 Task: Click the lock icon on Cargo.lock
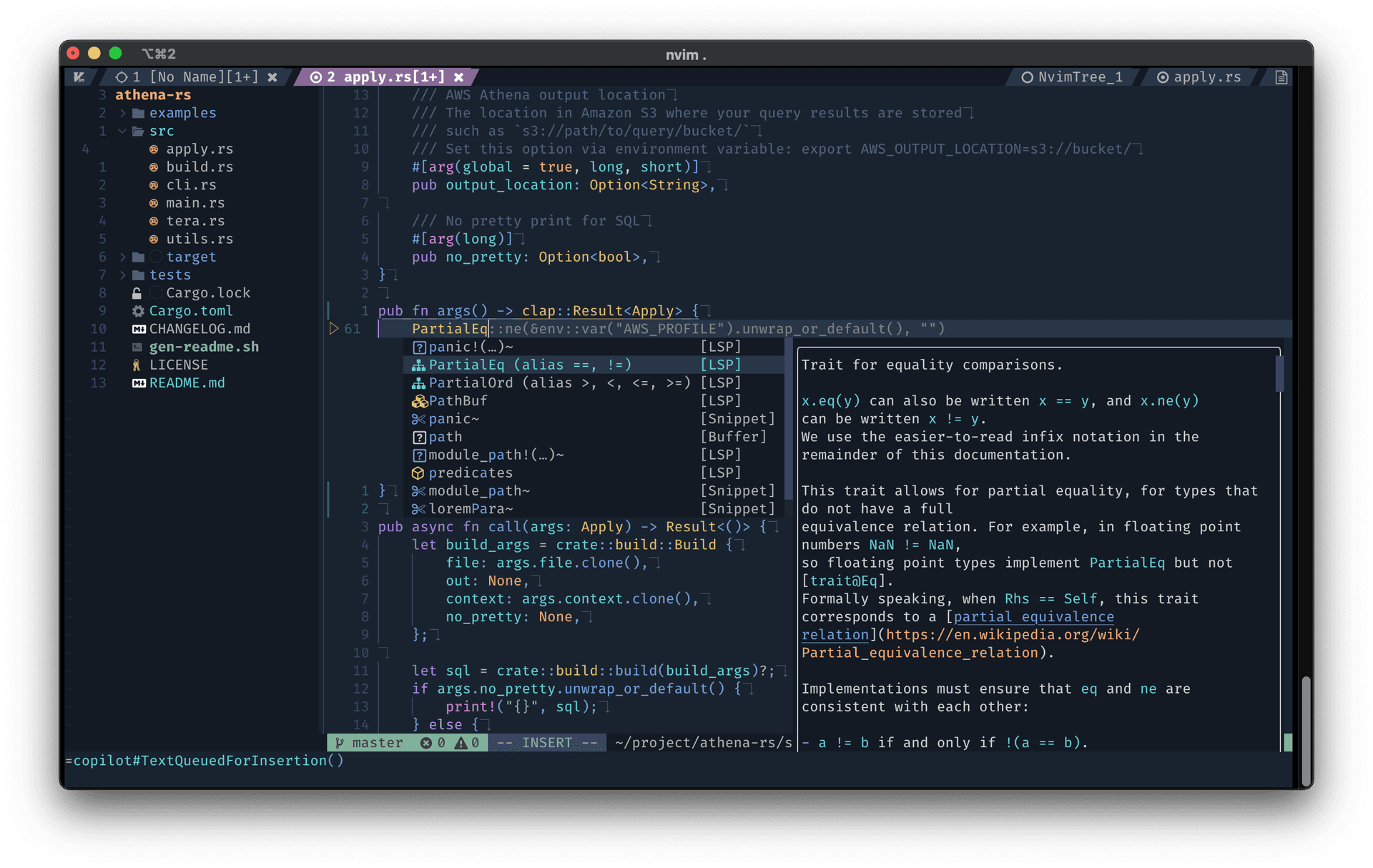pyautogui.click(x=137, y=292)
